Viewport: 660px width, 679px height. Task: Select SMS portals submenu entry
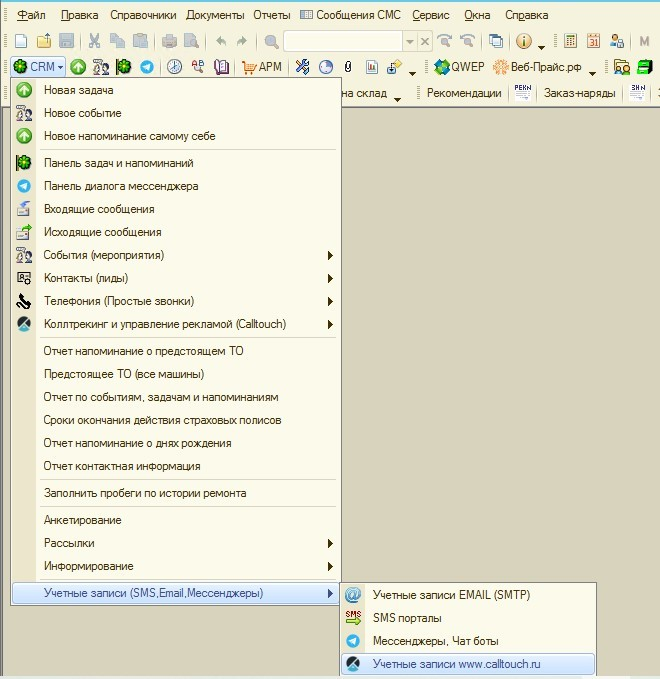[x=407, y=618]
